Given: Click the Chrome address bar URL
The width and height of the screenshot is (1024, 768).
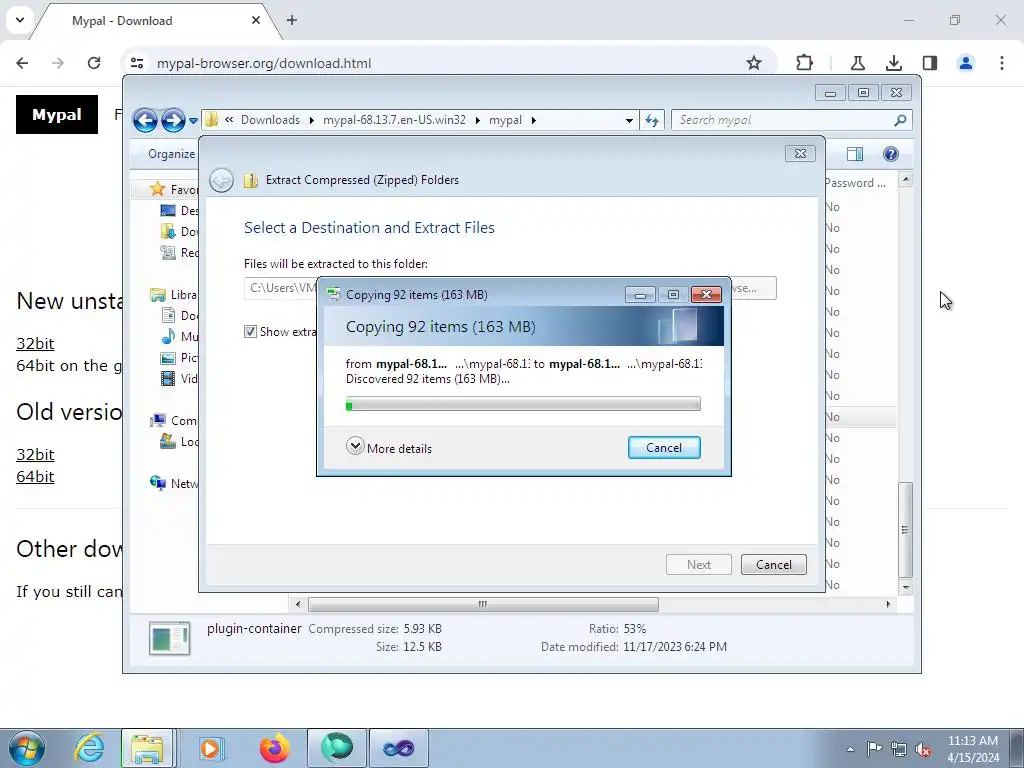Looking at the screenshot, I should click(x=264, y=63).
